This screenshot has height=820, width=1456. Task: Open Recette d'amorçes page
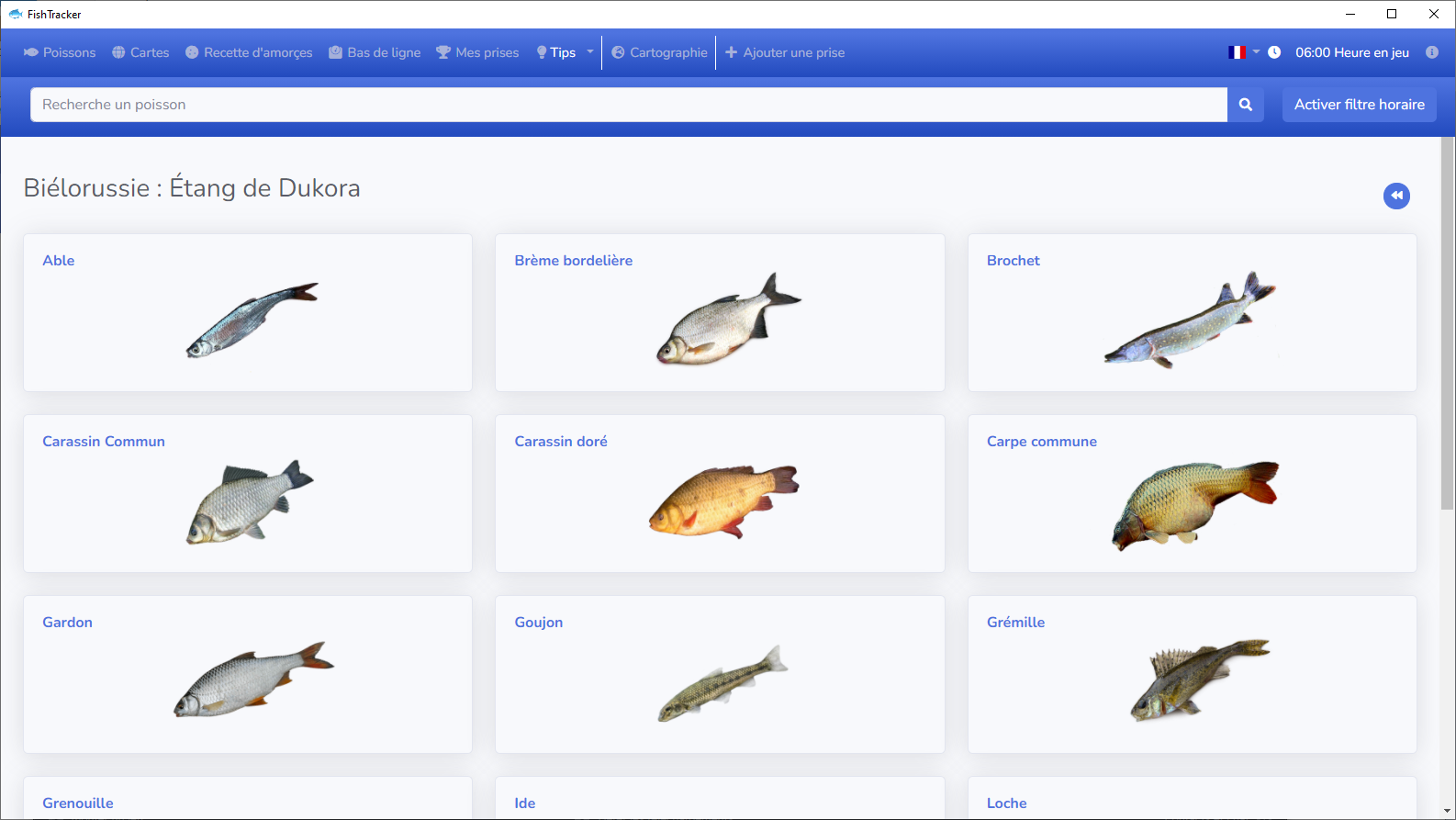pos(249,52)
